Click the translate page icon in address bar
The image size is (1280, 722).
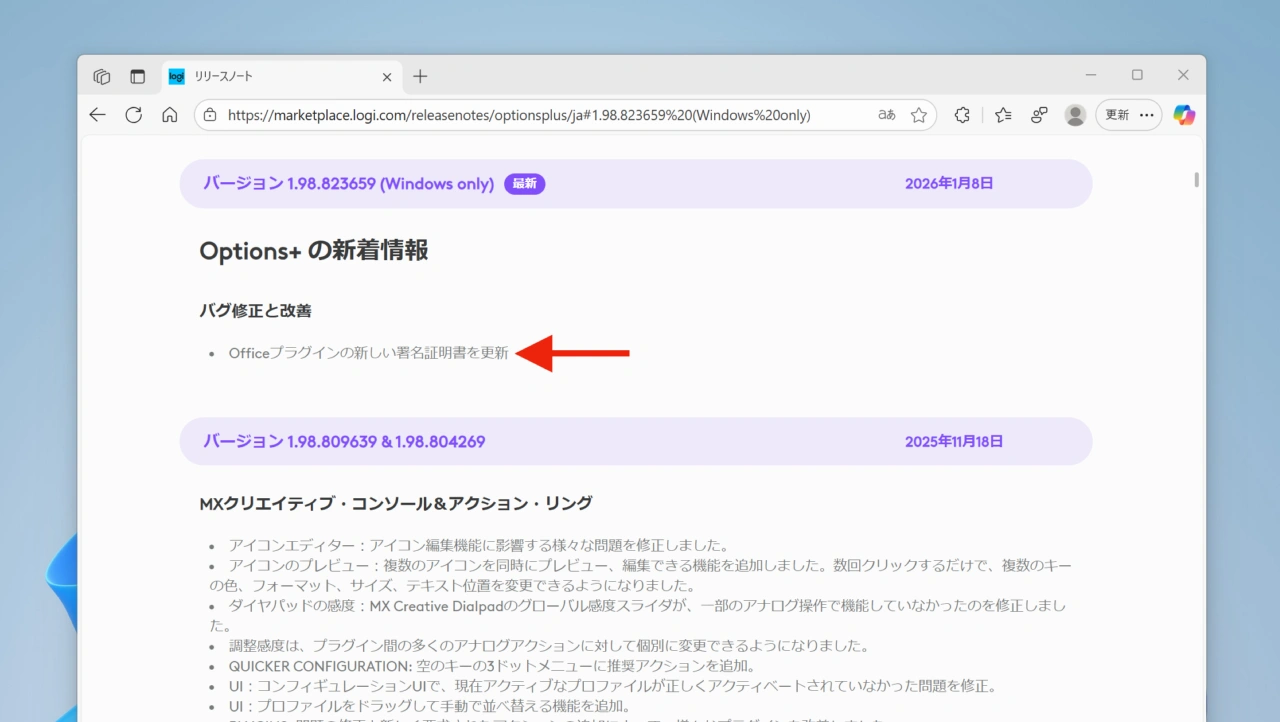pos(886,115)
